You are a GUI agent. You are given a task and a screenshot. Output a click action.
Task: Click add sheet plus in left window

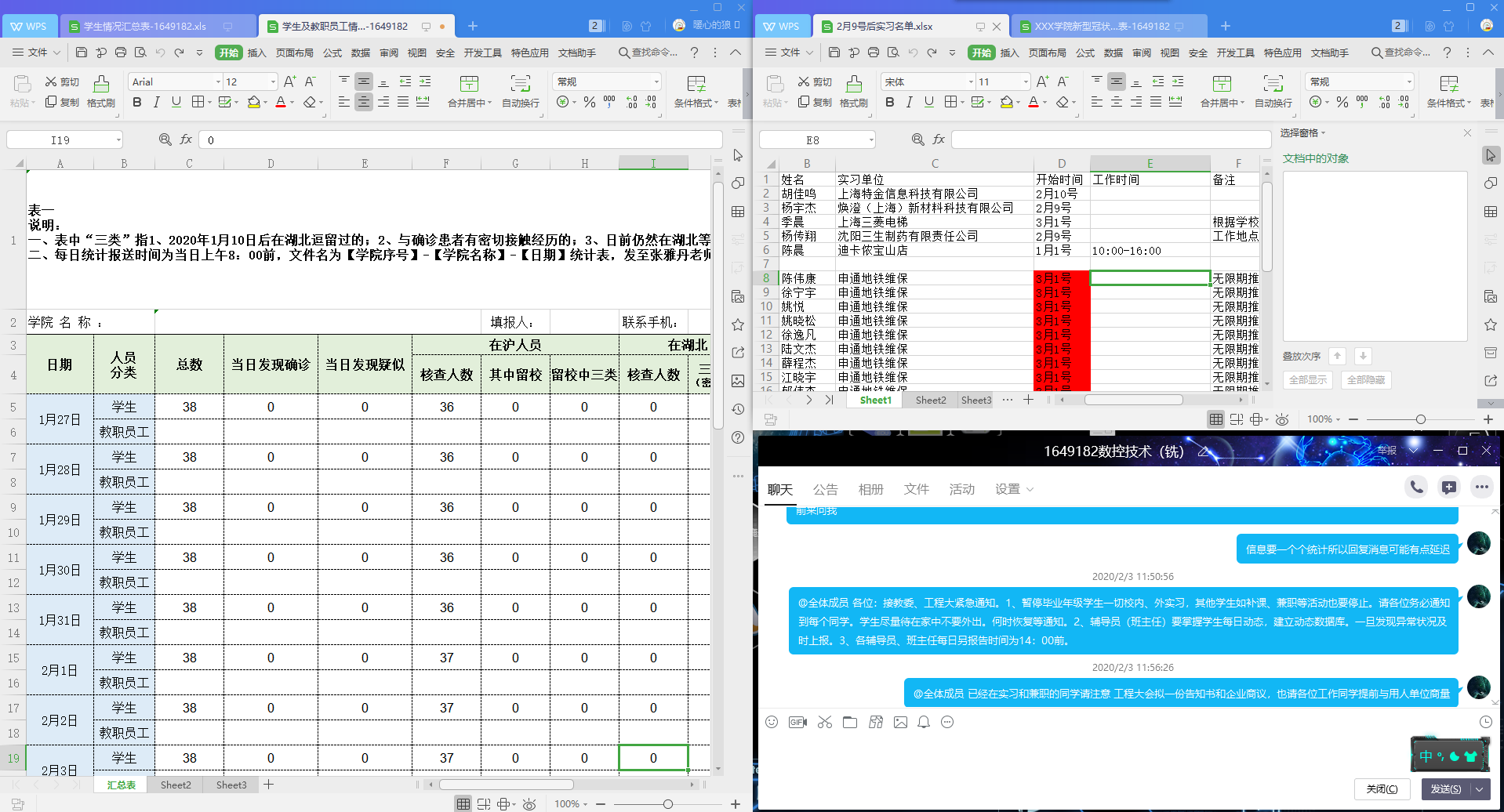(x=268, y=784)
